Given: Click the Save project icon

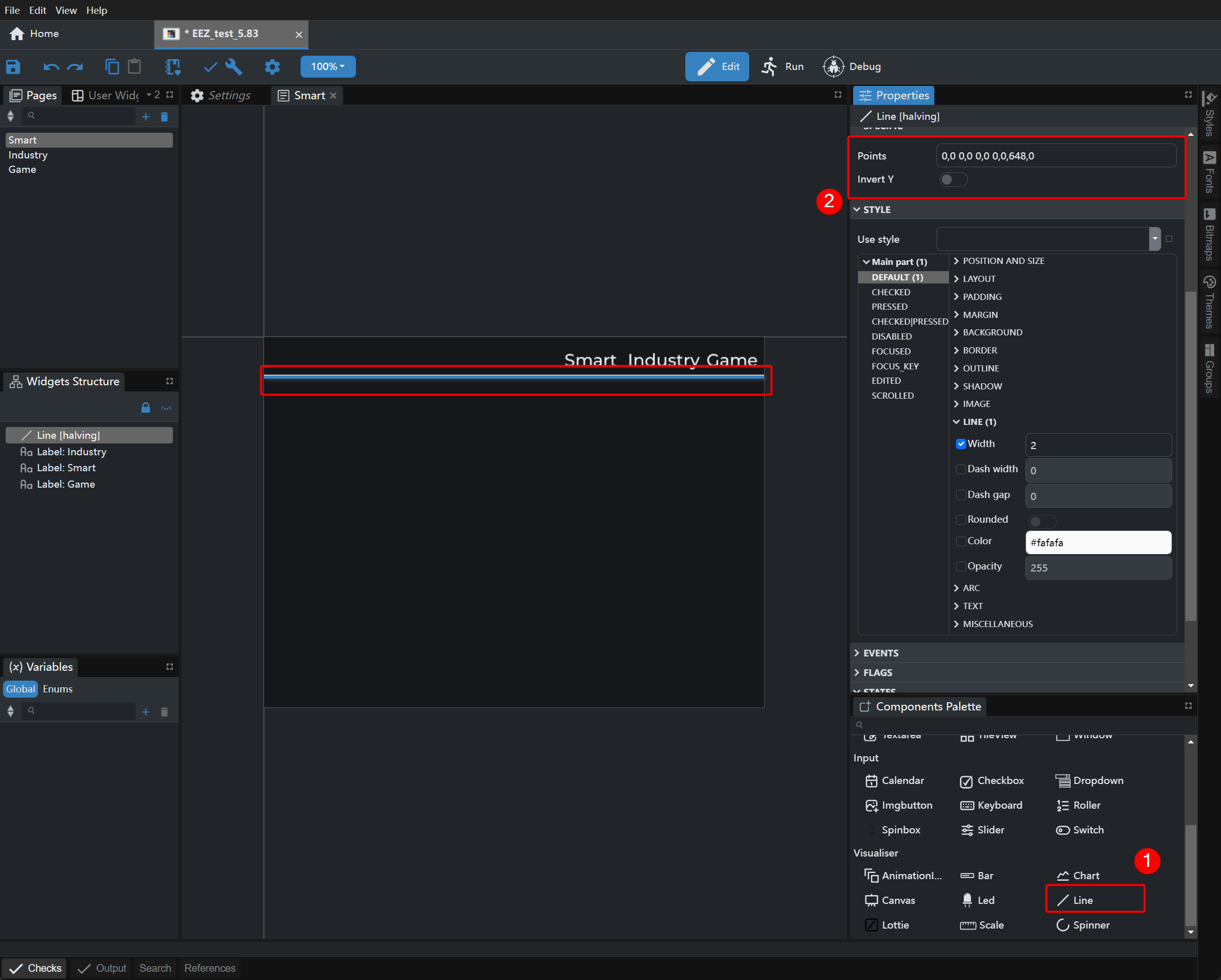Looking at the screenshot, I should [13, 67].
